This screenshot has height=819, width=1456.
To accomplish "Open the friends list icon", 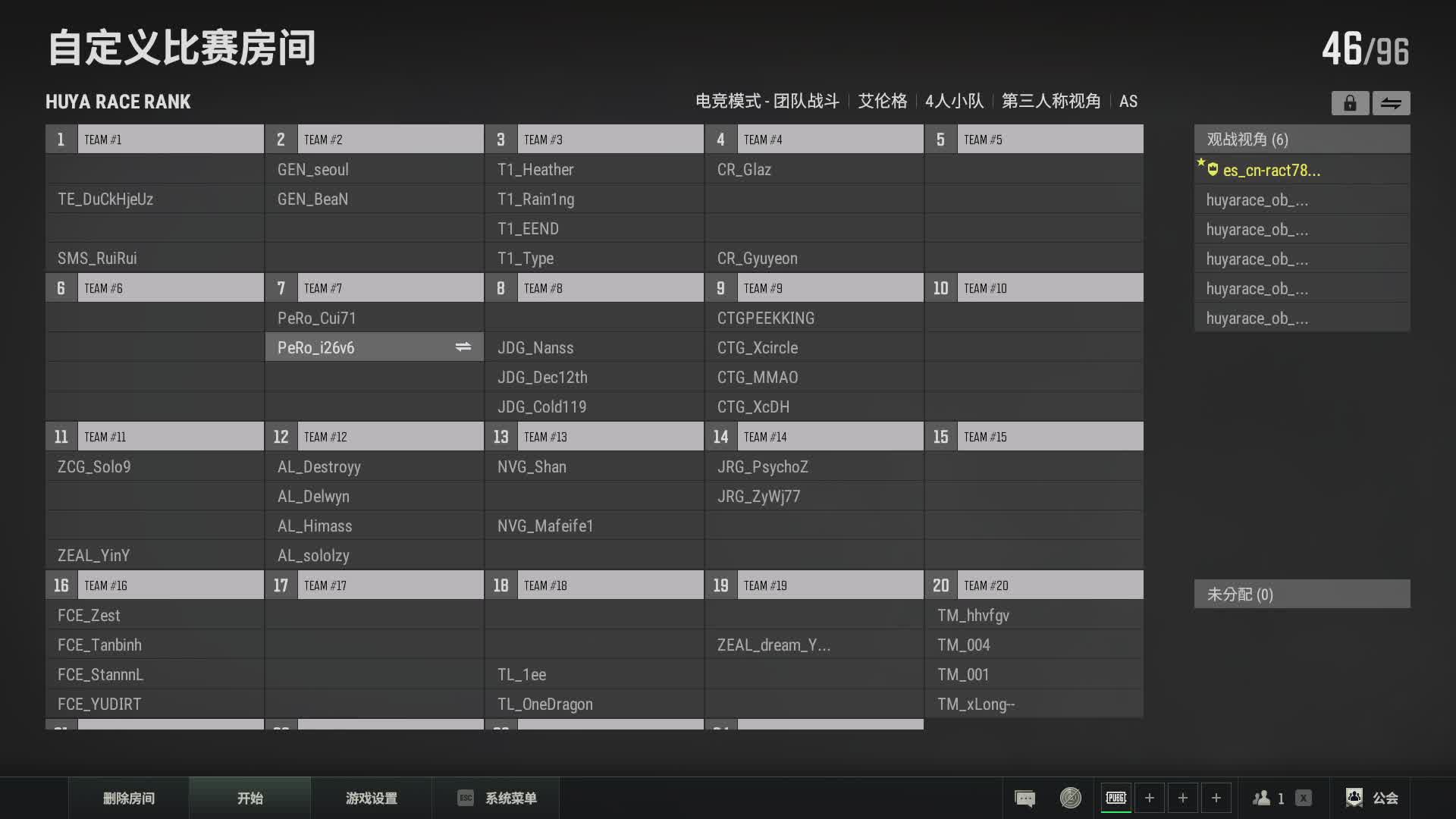I will pos(1262,798).
